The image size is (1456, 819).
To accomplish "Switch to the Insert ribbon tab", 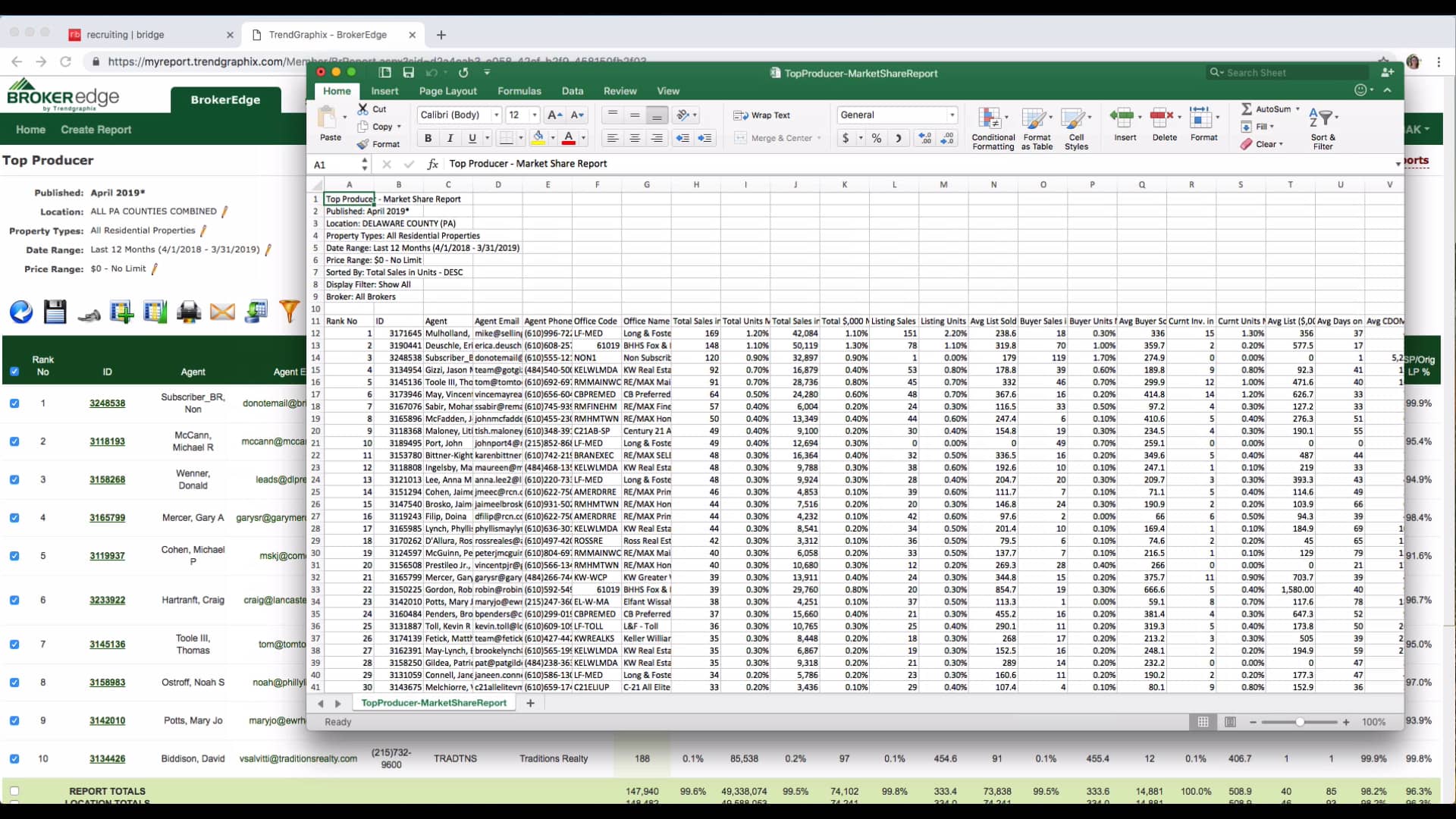I will pos(384,91).
